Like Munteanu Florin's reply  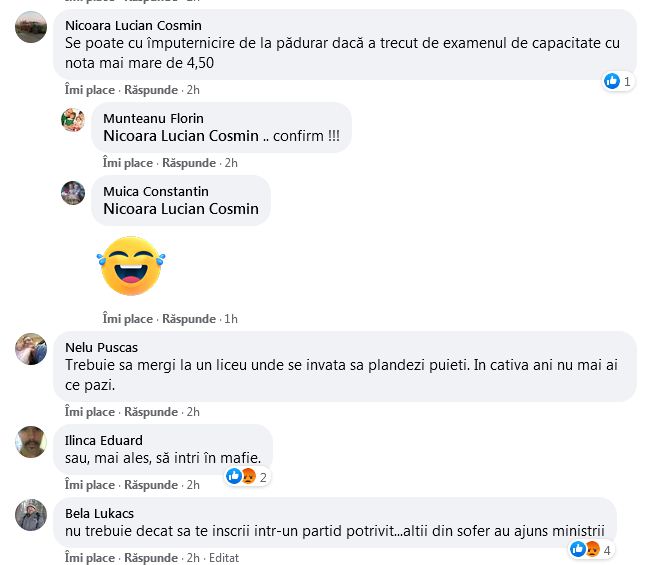pyautogui.click(x=128, y=163)
